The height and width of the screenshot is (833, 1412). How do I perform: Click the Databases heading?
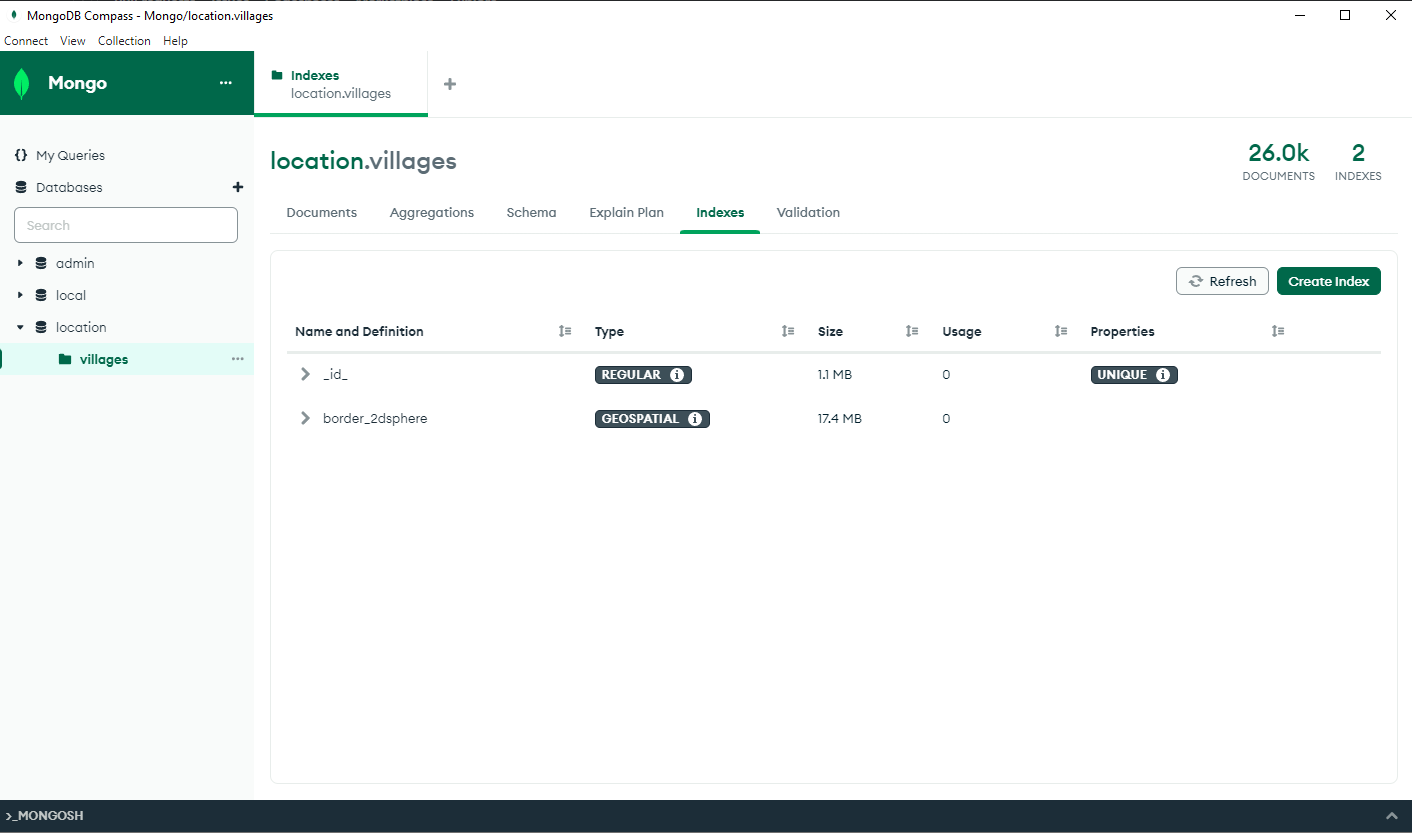(69, 187)
